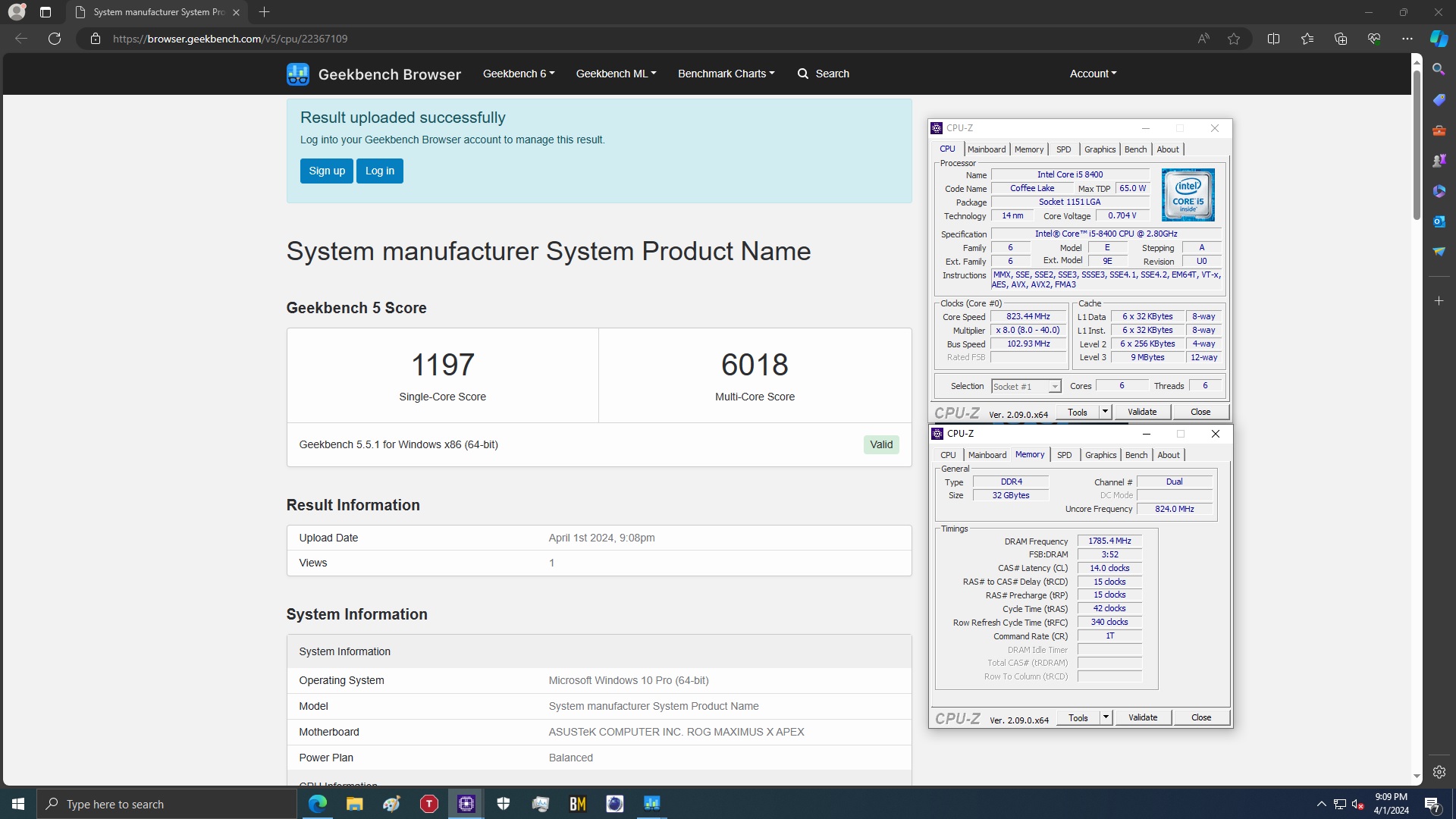Show hidden system tray icons chevron
The height and width of the screenshot is (819, 1456).
click(1321, 804)
